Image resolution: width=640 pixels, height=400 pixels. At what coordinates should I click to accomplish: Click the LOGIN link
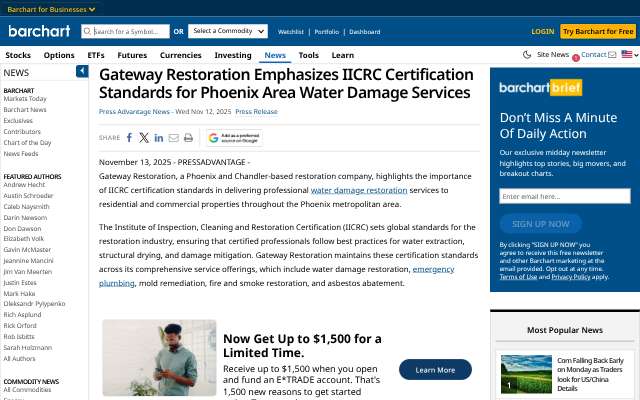coord(542,31)
